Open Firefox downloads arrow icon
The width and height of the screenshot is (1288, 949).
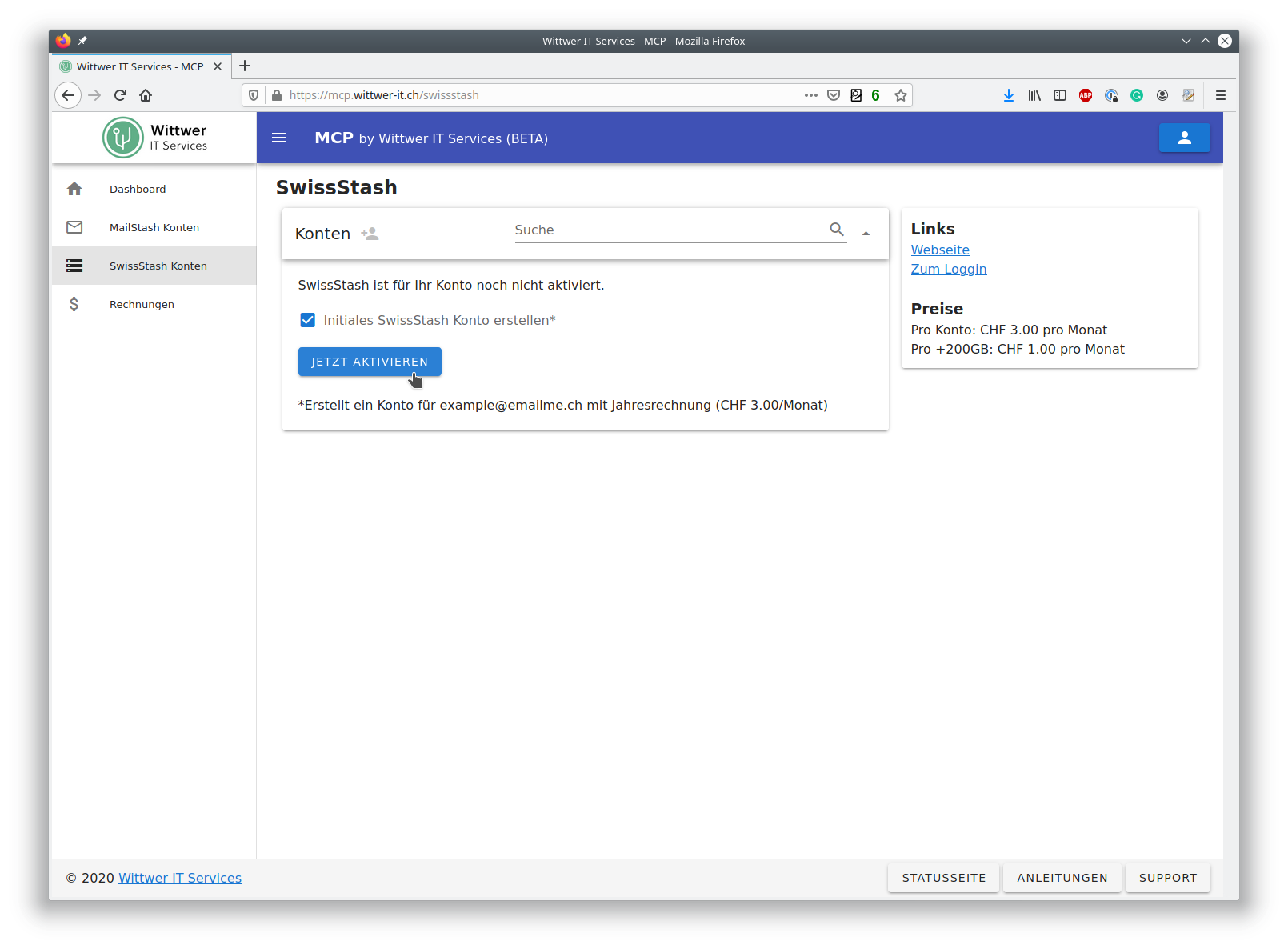click(1009, 95)
